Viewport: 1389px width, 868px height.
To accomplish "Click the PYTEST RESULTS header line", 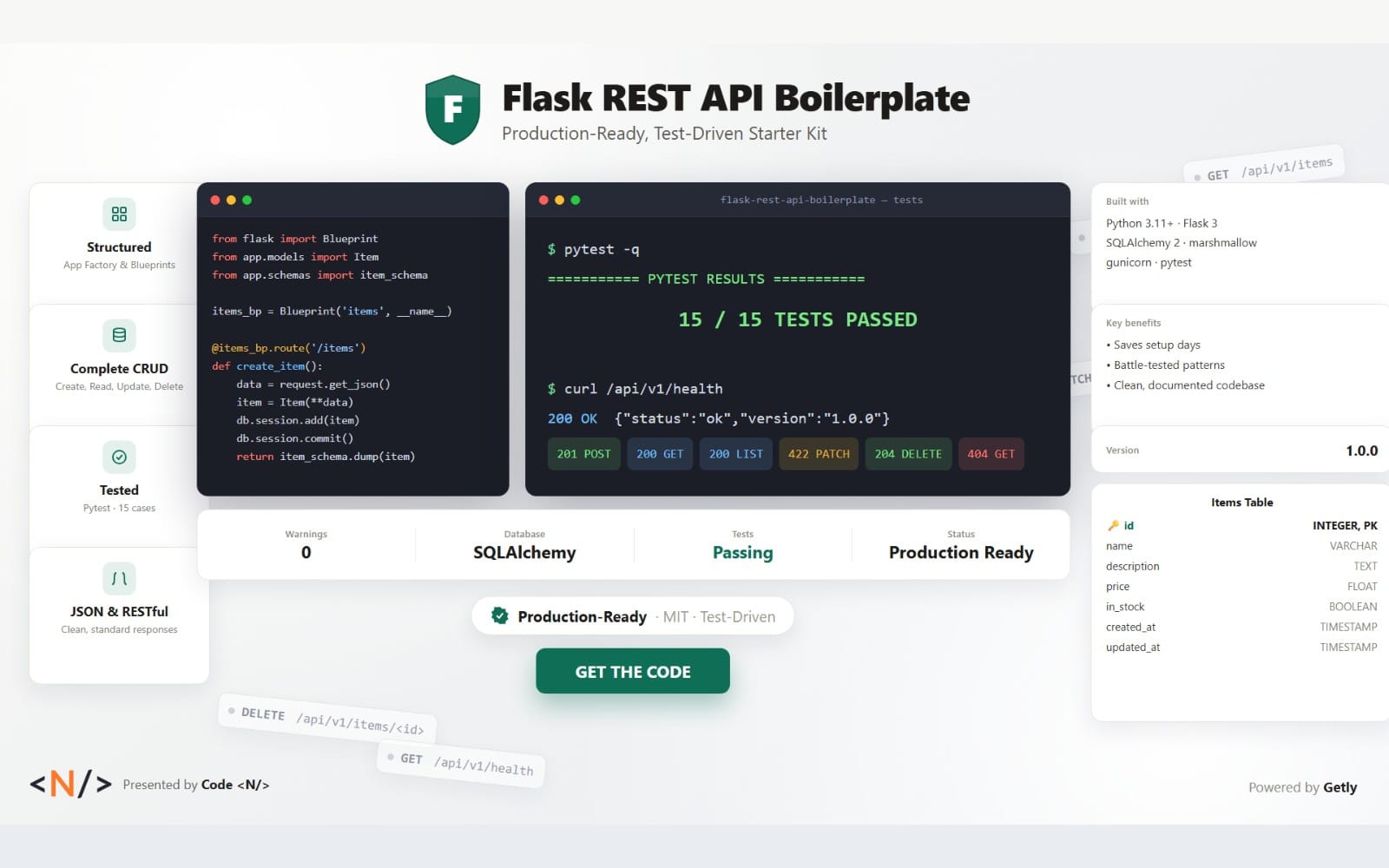I will click(x=706, y=279).
